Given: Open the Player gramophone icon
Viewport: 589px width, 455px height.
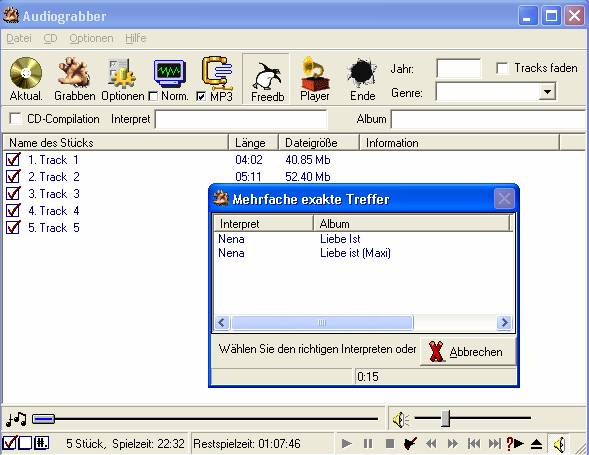Looking at the screenshot, I should (315, 73).
